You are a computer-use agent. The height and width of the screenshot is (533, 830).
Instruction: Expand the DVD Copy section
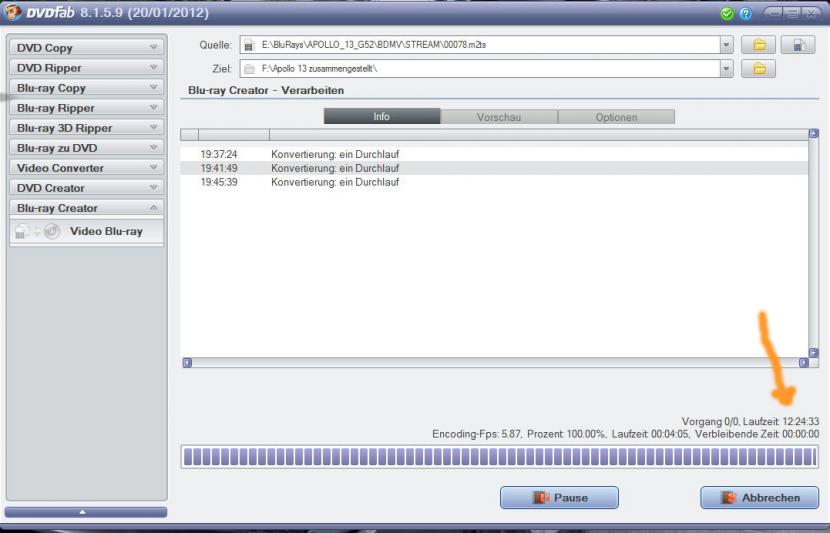(x=86, y=48)
